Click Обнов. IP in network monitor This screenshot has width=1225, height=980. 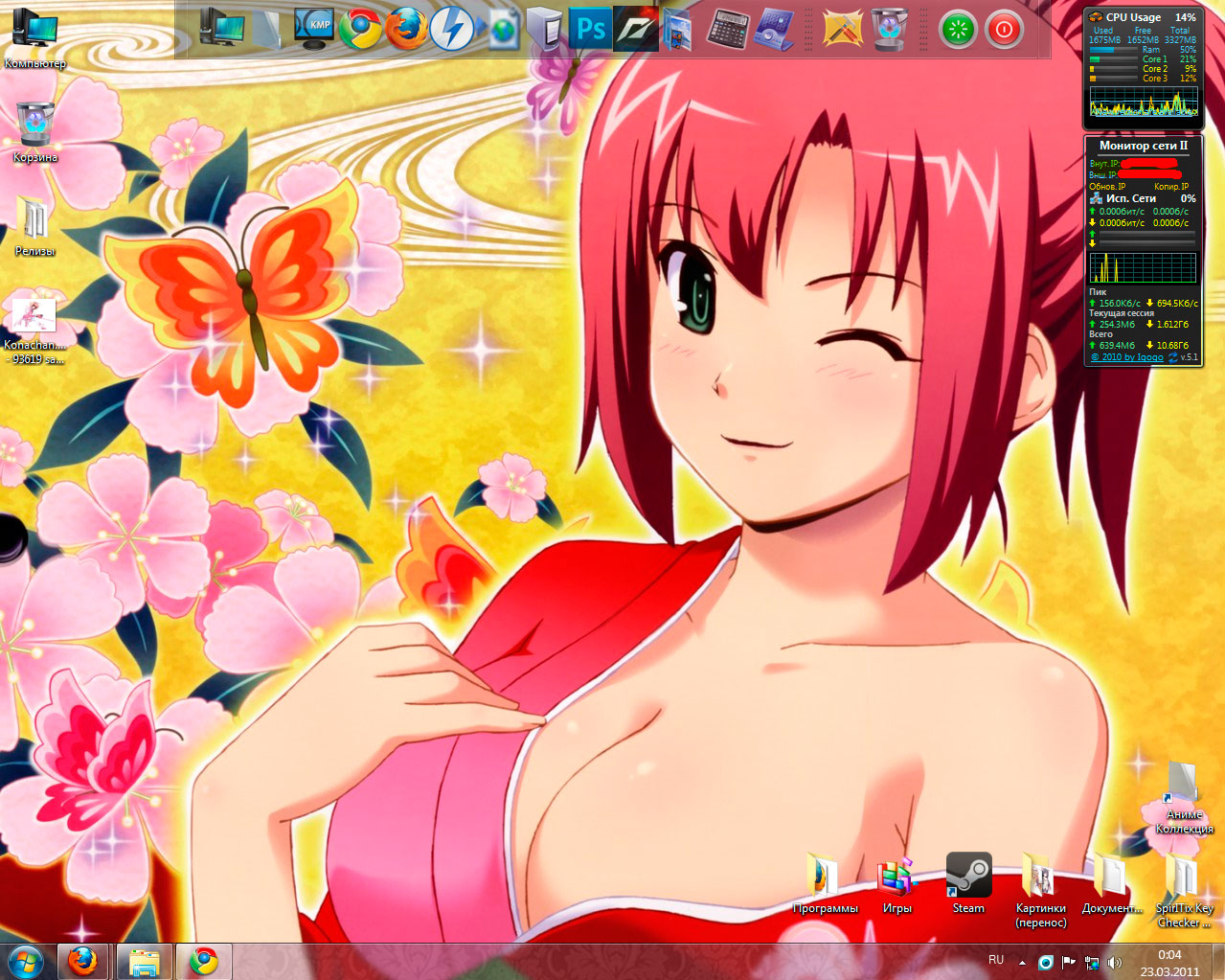1107,187
